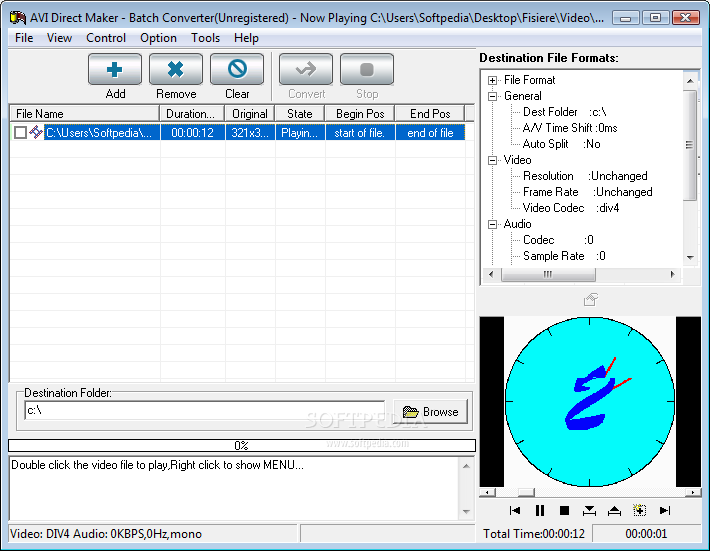Select audio Codec :0 tree item

[x=558, y=240]
